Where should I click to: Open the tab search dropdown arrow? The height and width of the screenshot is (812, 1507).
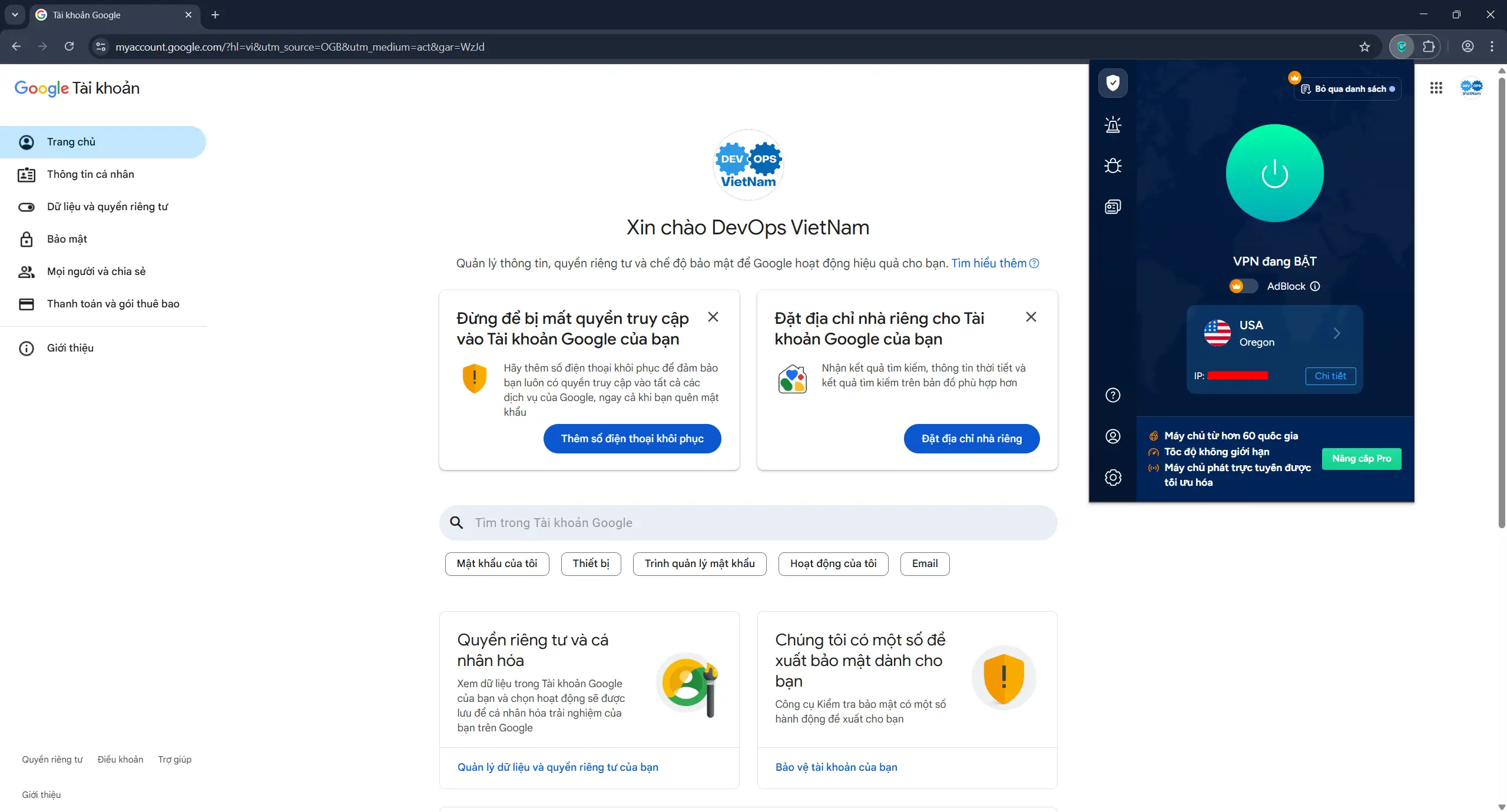click(15, 15)
